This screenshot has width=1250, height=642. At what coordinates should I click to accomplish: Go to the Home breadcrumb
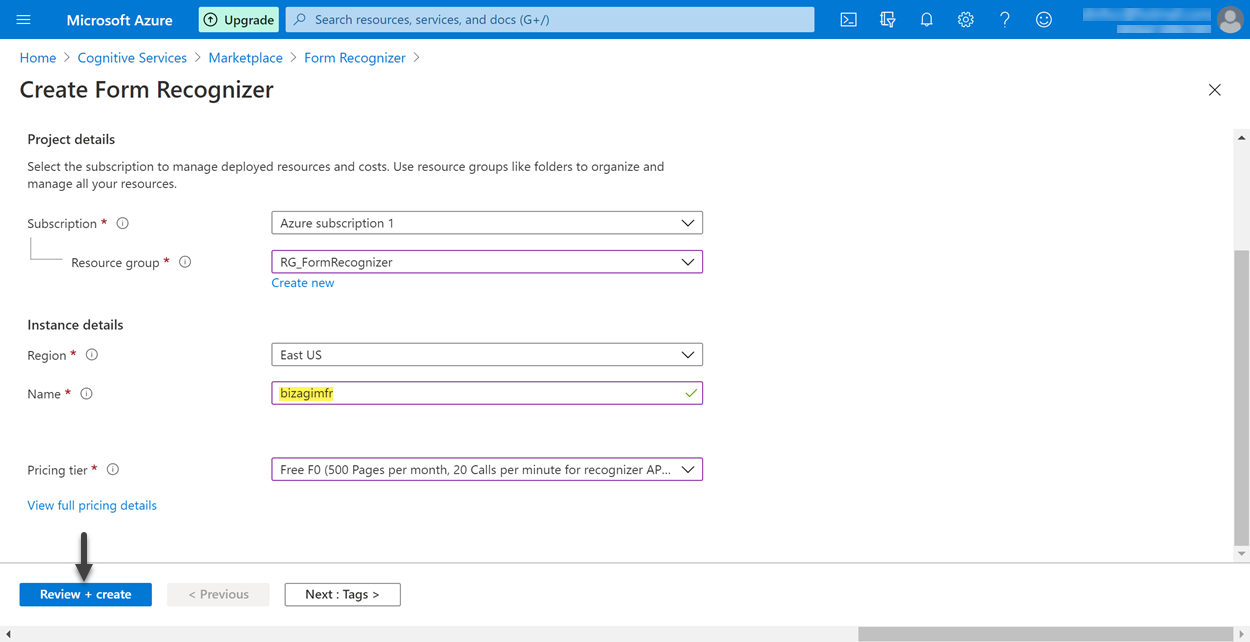[38, 58]
